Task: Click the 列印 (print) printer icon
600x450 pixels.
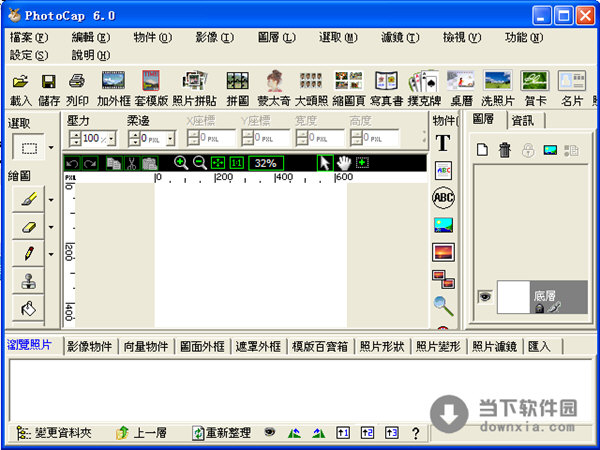Action: (77, 81)
